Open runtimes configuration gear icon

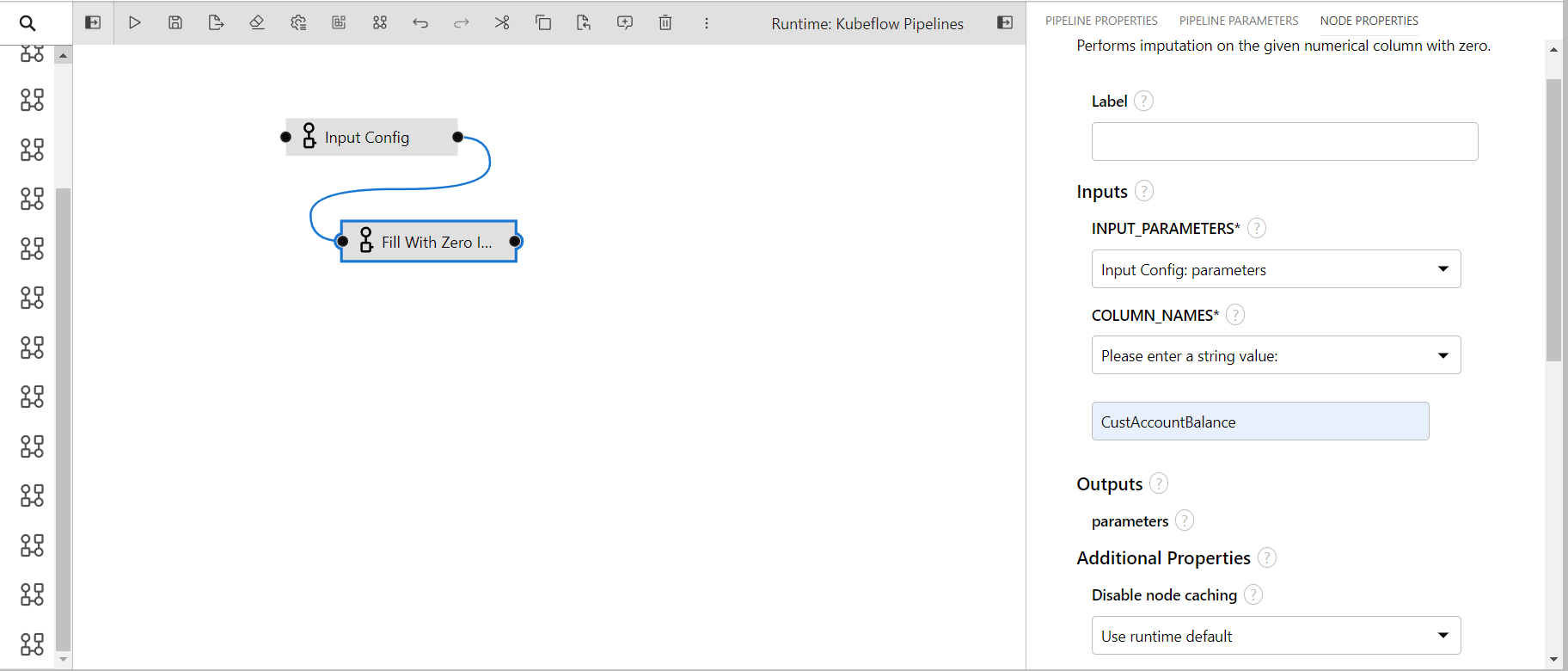298,23
